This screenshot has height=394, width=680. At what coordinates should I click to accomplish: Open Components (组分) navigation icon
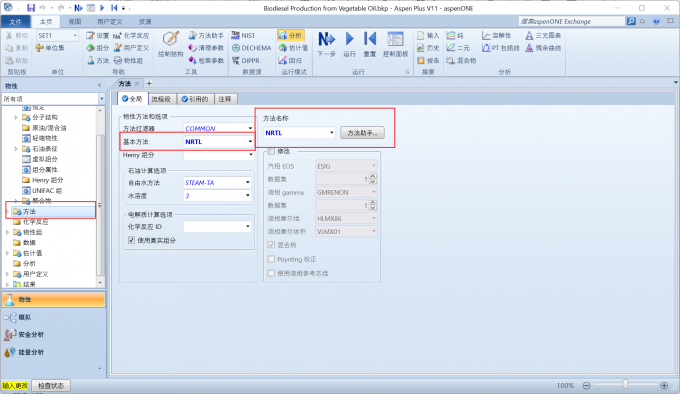(x=98, y=48)
